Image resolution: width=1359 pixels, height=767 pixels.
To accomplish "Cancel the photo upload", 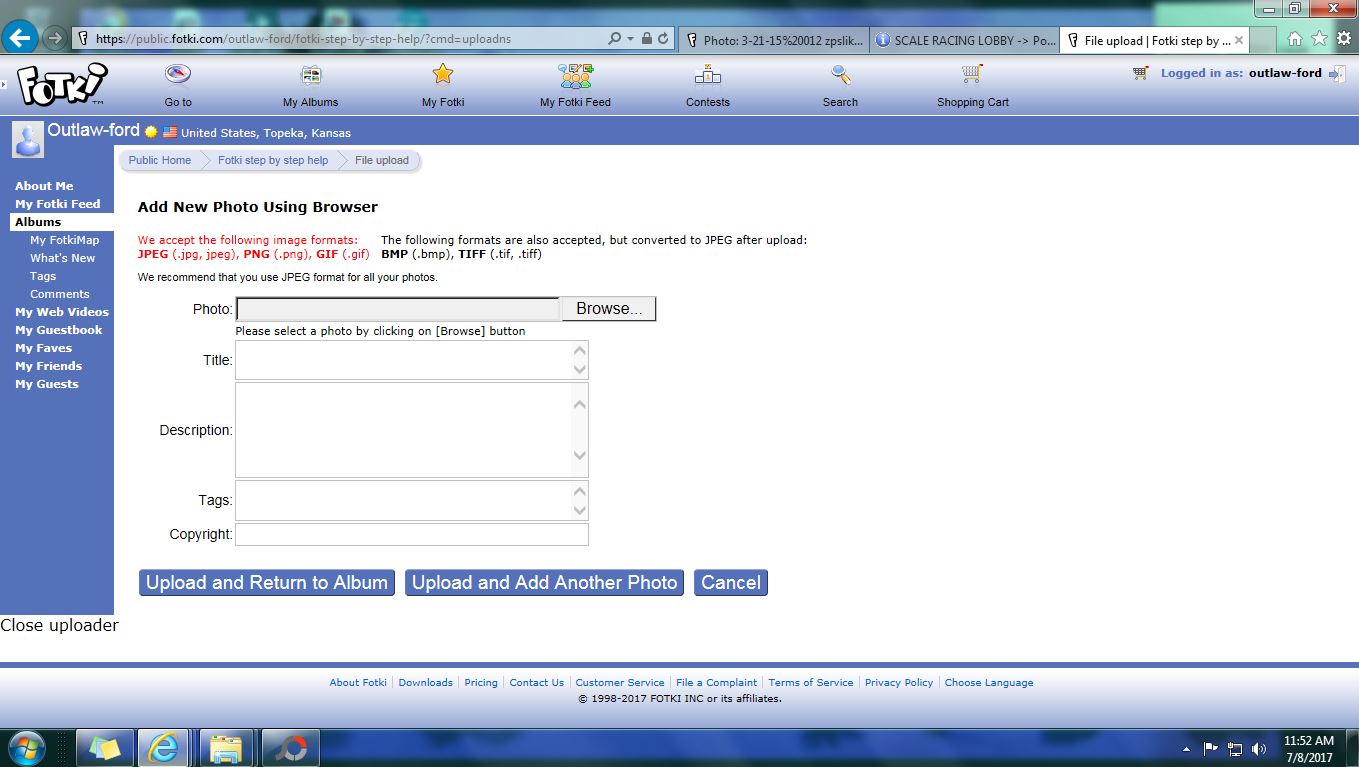I will [x=730, y=583].
